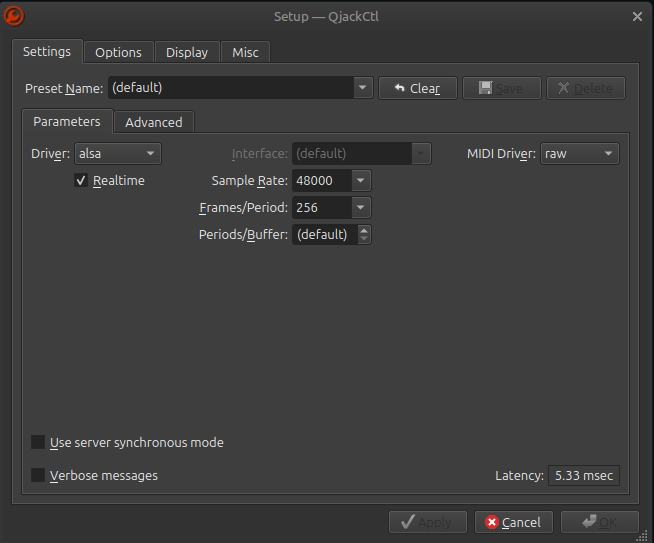Click the Apply button

tap(428, 522)
